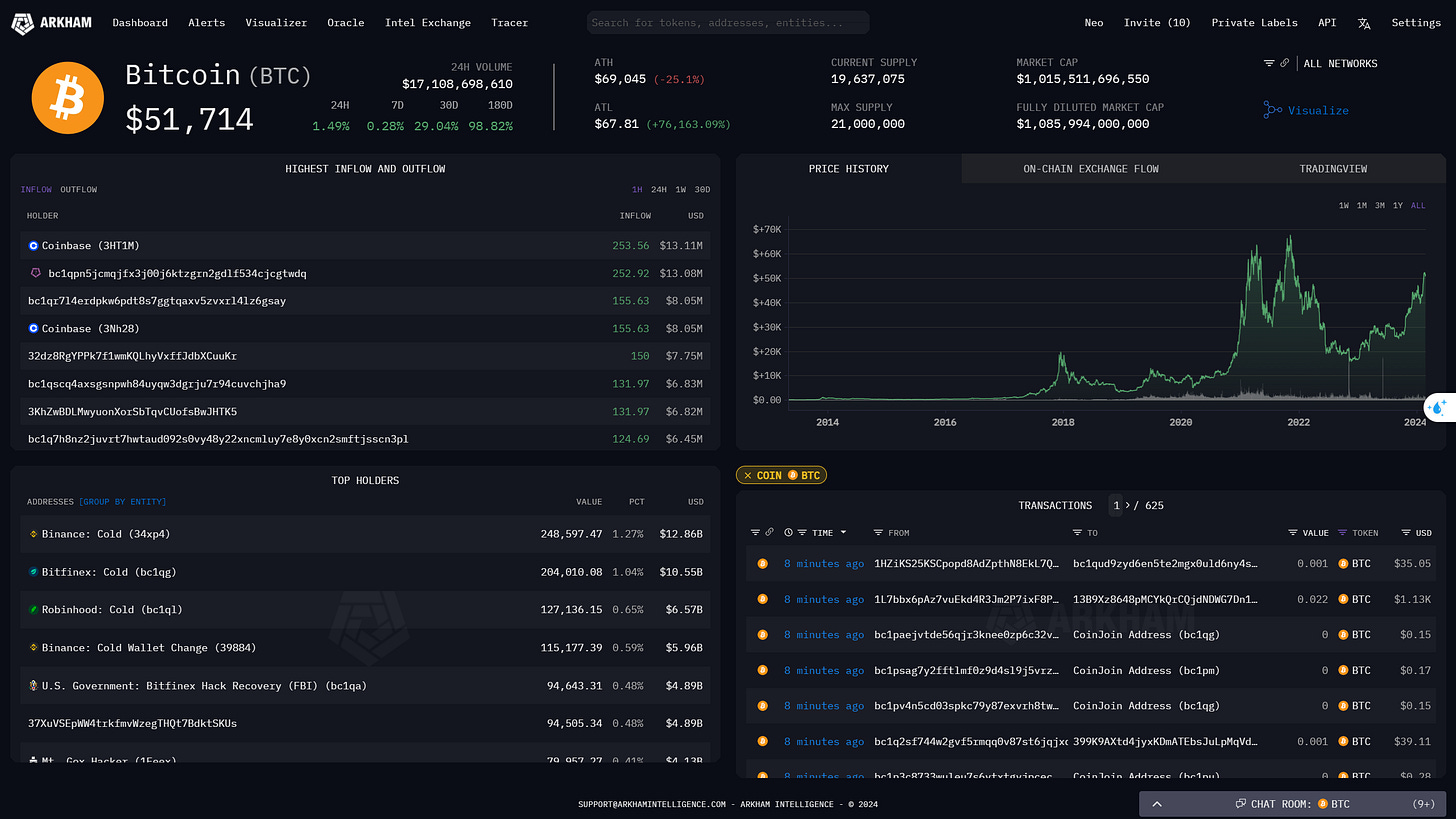Click the VALUE column filter icon
The height and width of the screenshot is (819, 1456).
point(1293,532)
